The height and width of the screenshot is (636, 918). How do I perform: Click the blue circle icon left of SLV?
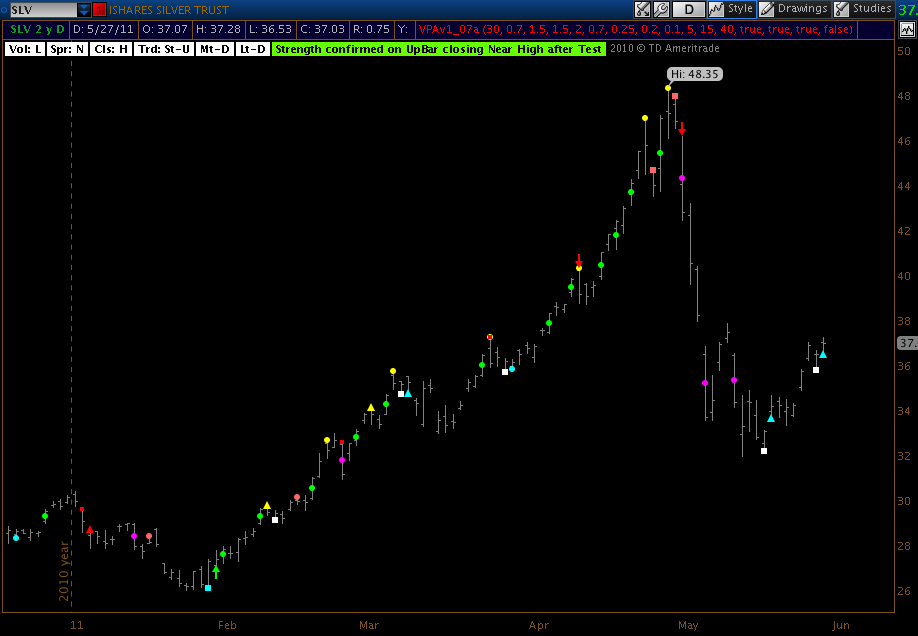(4, 10)
